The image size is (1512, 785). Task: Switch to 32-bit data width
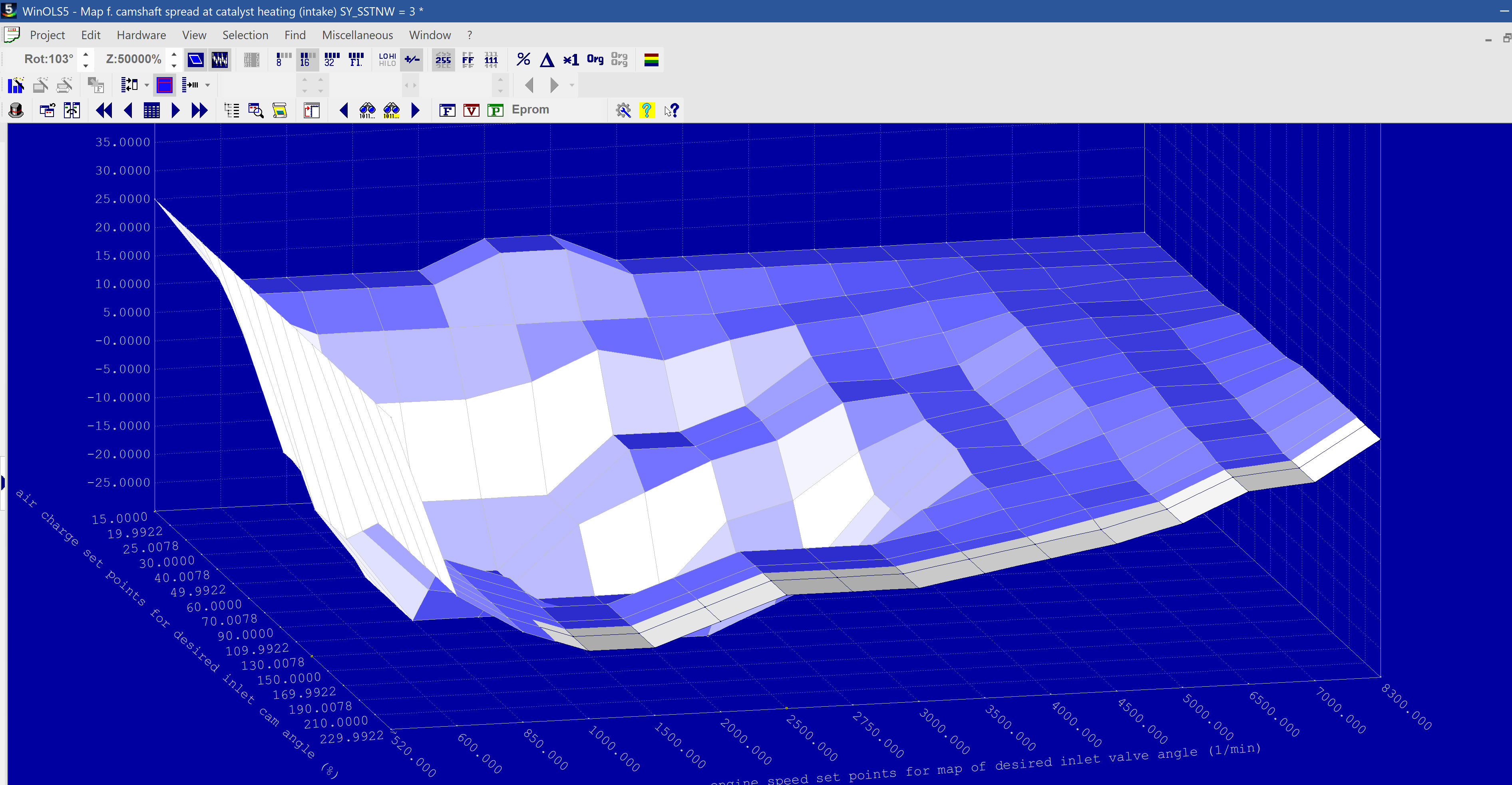coord(332,59)
